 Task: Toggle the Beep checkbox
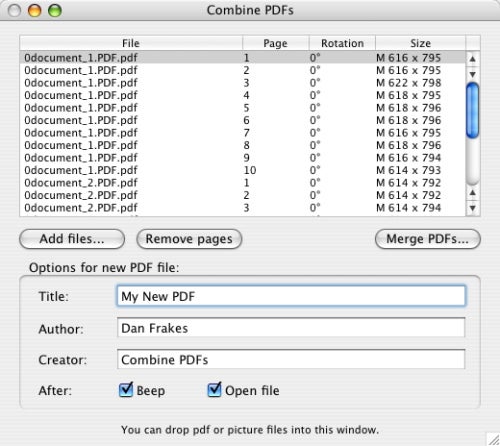point(126,390)
